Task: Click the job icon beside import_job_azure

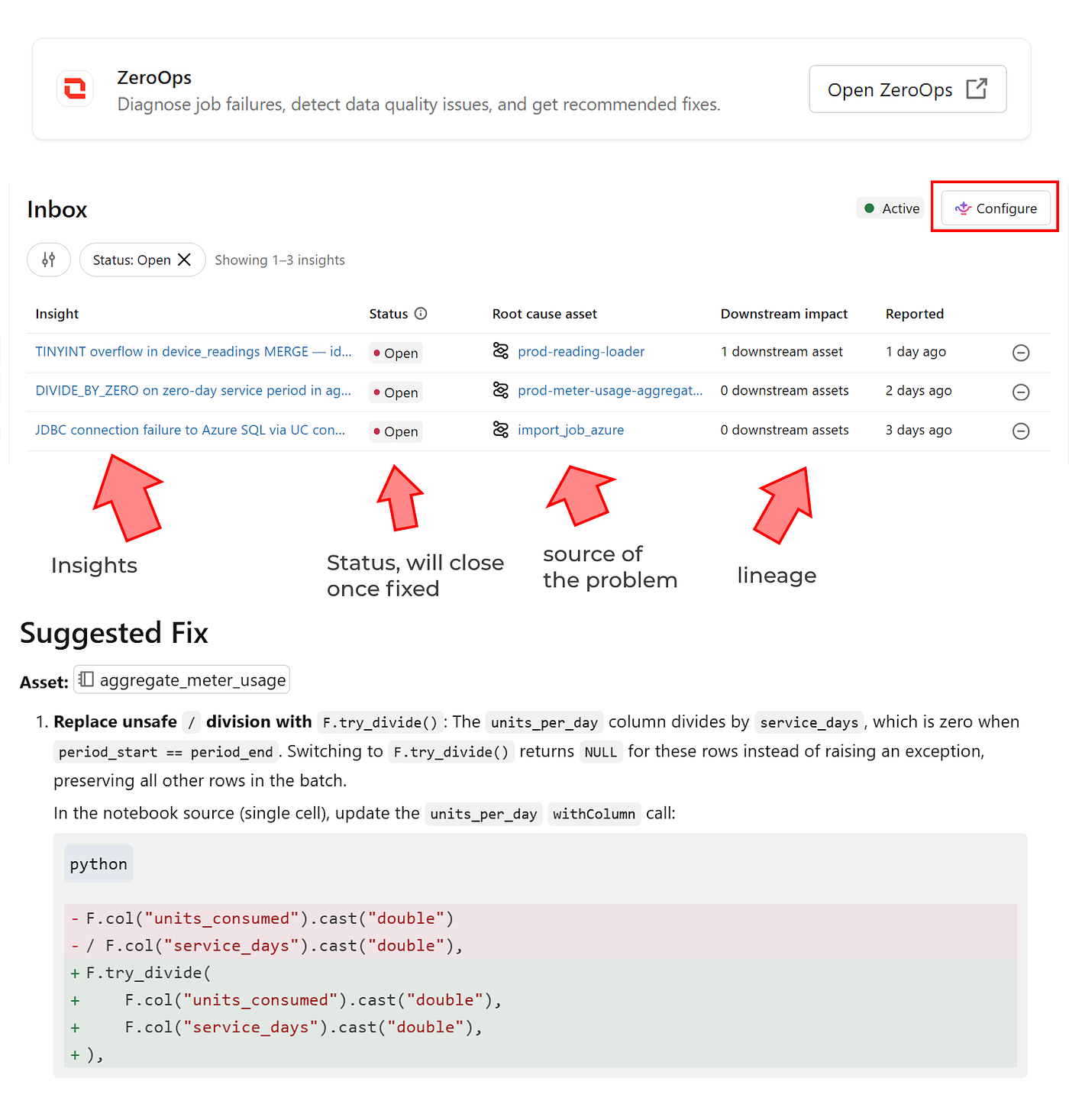Action: pyautogui.click(x=501, y=430)
